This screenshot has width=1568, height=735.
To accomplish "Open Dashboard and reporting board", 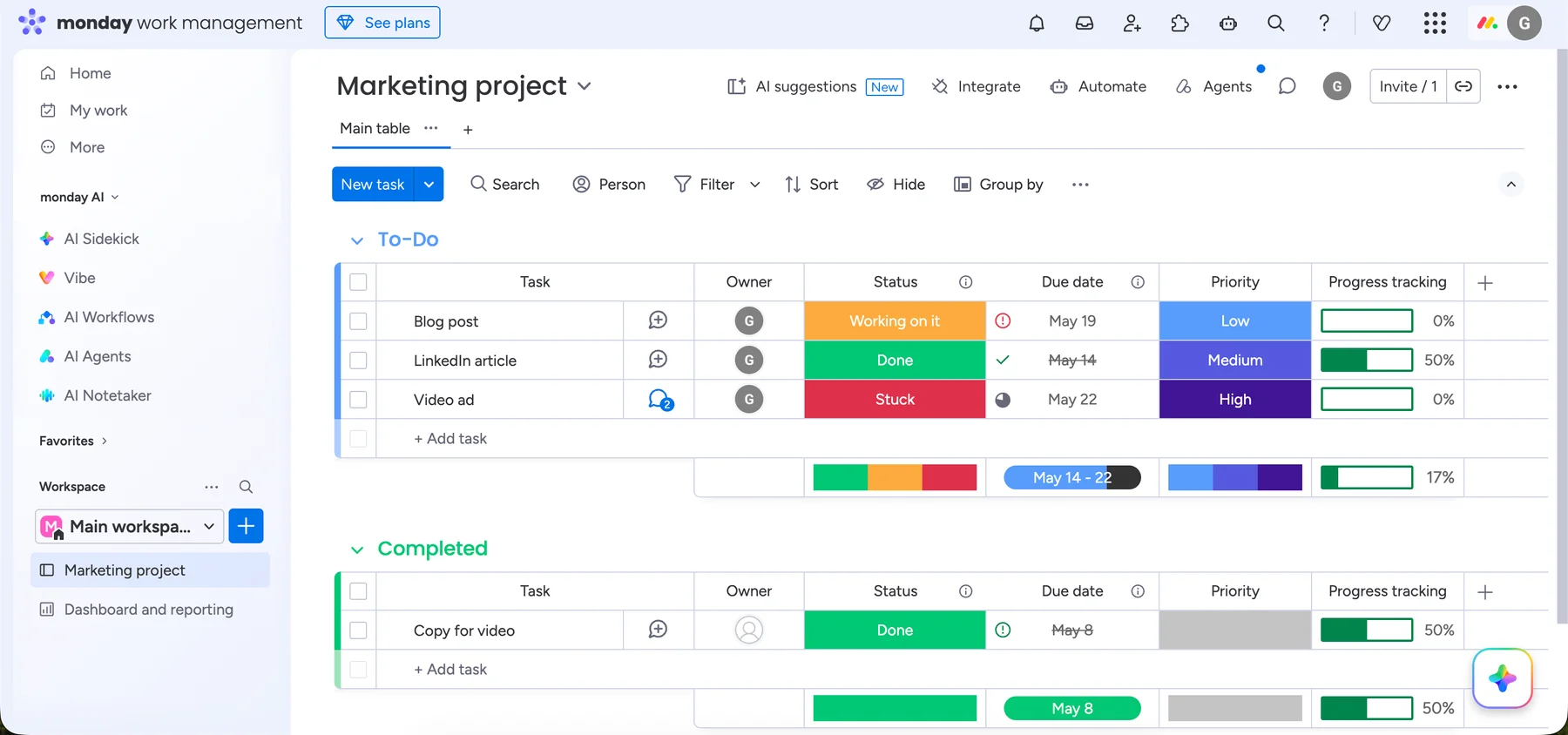I will click(149, 610).
